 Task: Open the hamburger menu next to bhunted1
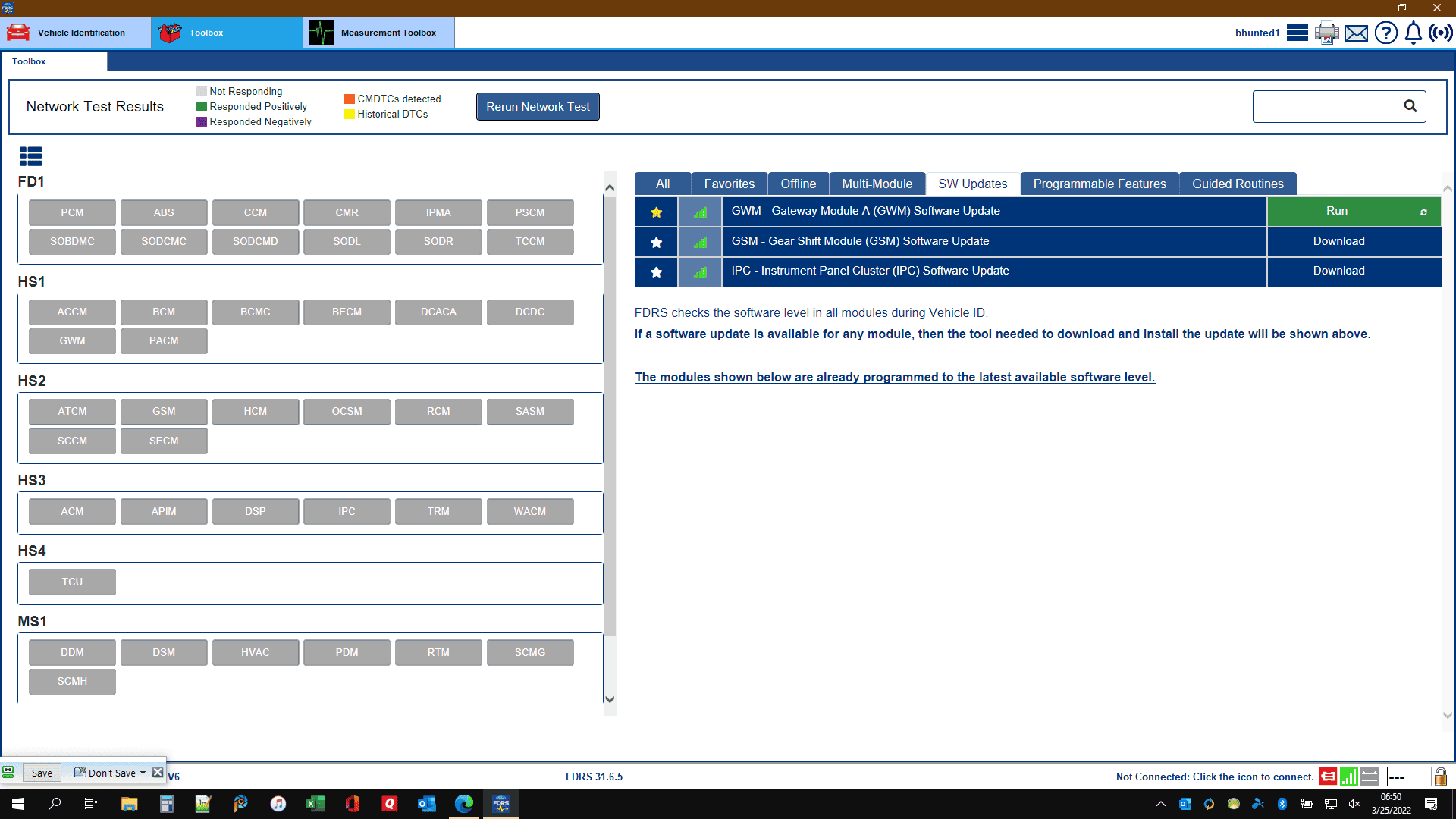[1298, 33]
